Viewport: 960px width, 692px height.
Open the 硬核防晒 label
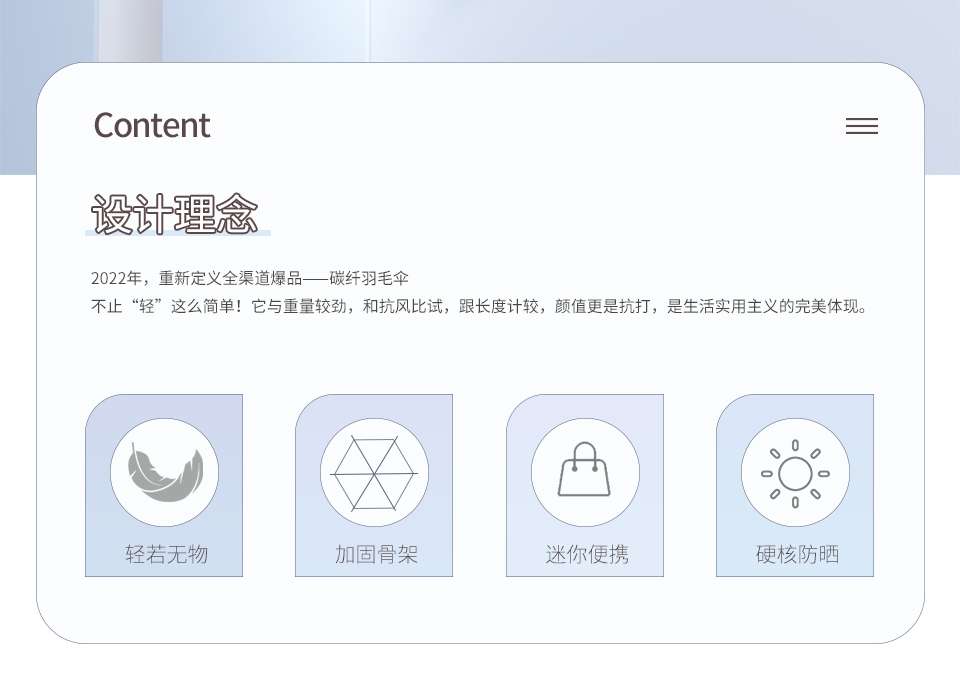[x=797, y=554]
